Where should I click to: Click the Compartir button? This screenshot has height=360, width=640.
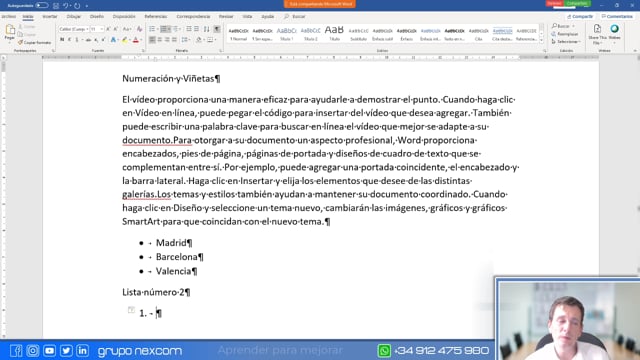coord(580,16)
